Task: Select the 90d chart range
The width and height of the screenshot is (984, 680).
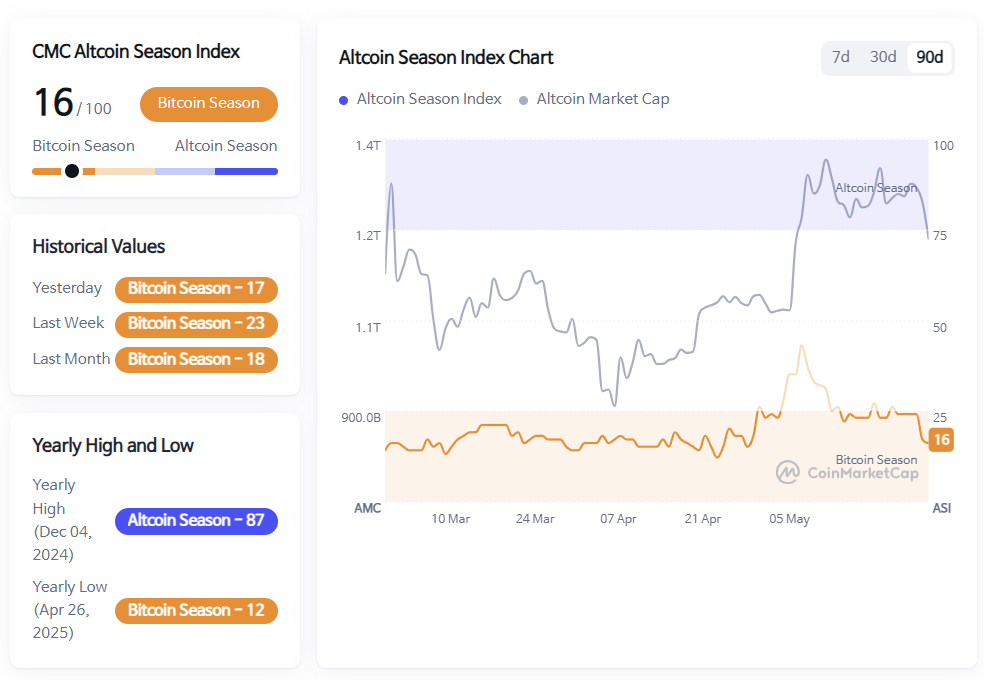Action: [x=930, y=57]
